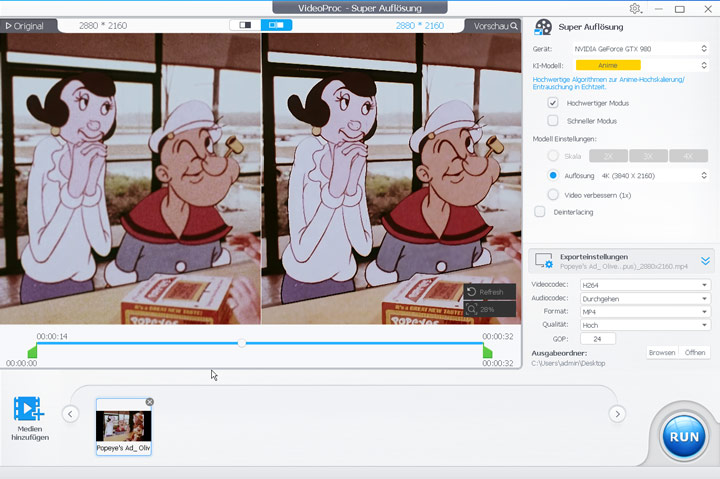Switch to single split view mode
The height and width of the screenshot is (479, 720).
[245, 25]
